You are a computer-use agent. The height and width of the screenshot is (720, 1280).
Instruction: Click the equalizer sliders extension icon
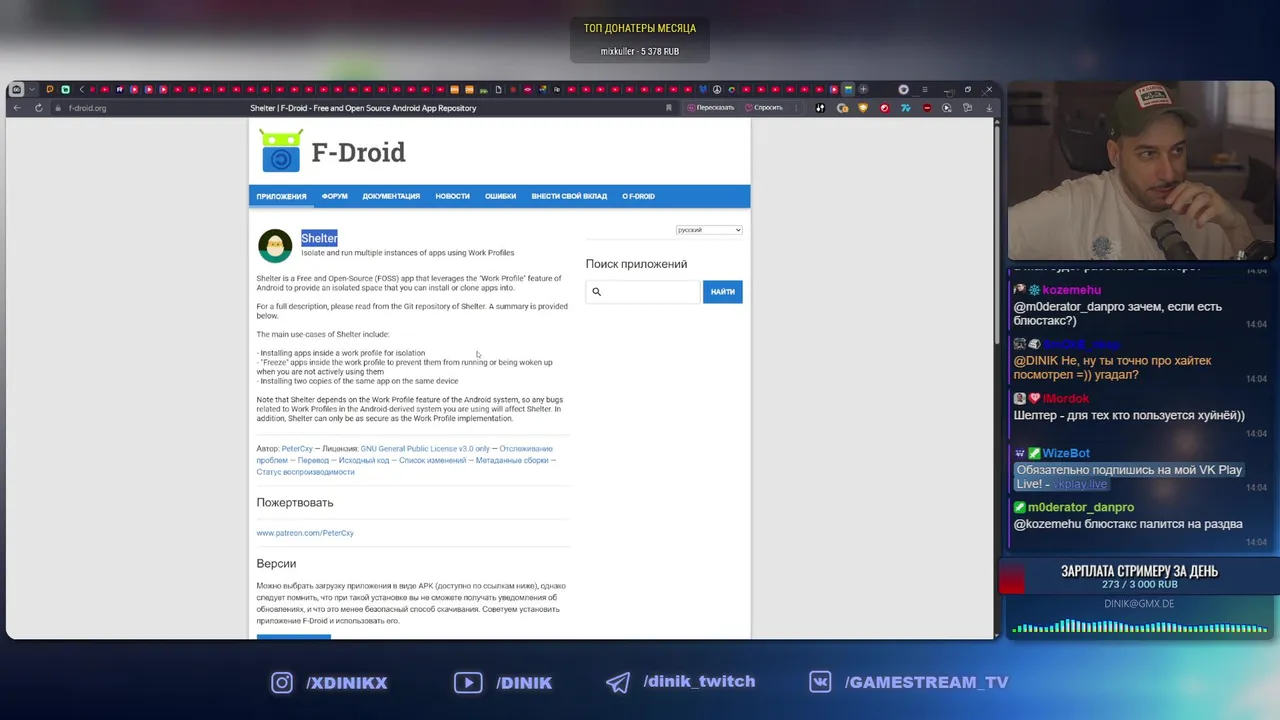(x=820, y=108)
